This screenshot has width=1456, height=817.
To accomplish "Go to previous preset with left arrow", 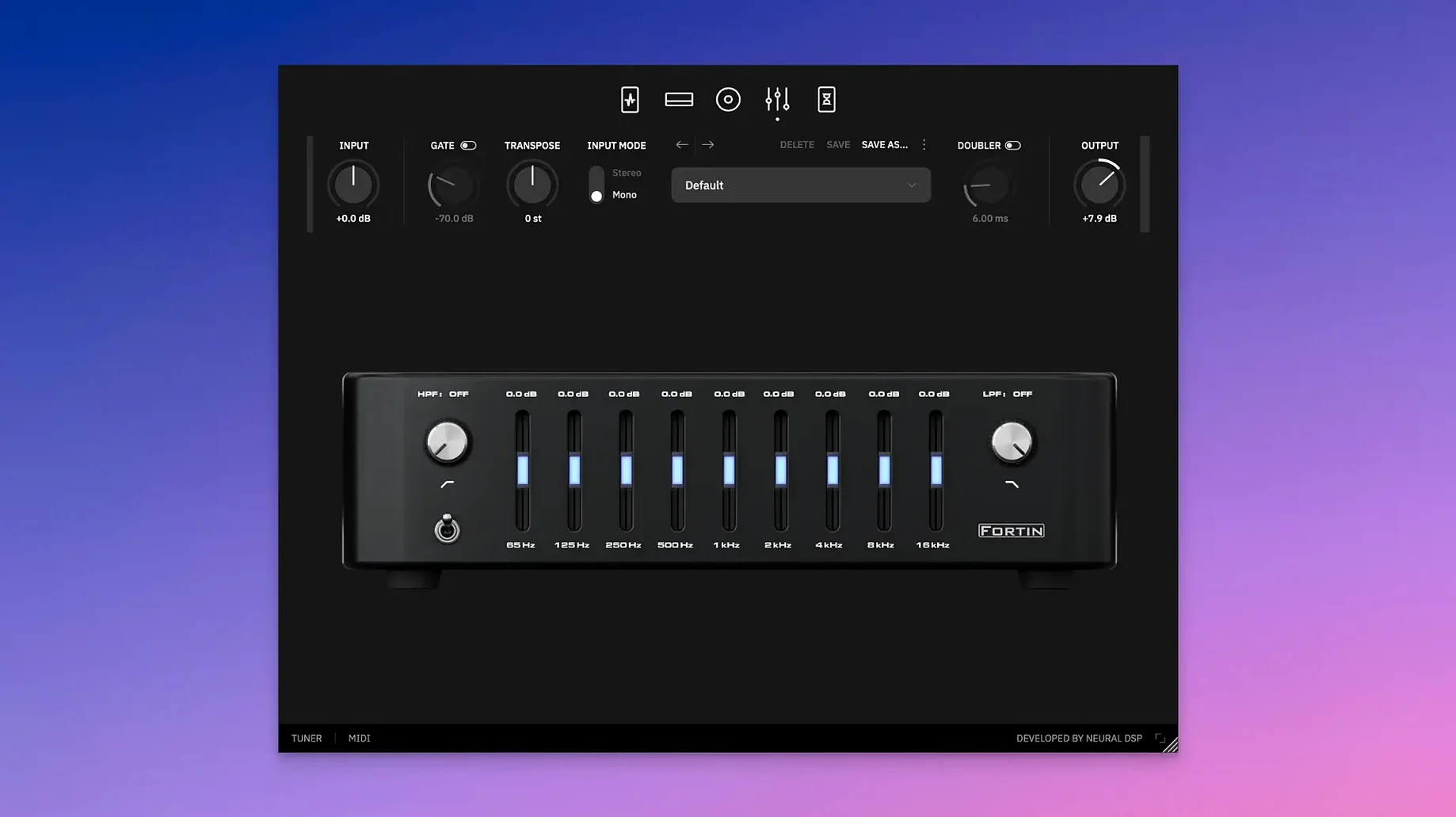I will pos(682,145).
